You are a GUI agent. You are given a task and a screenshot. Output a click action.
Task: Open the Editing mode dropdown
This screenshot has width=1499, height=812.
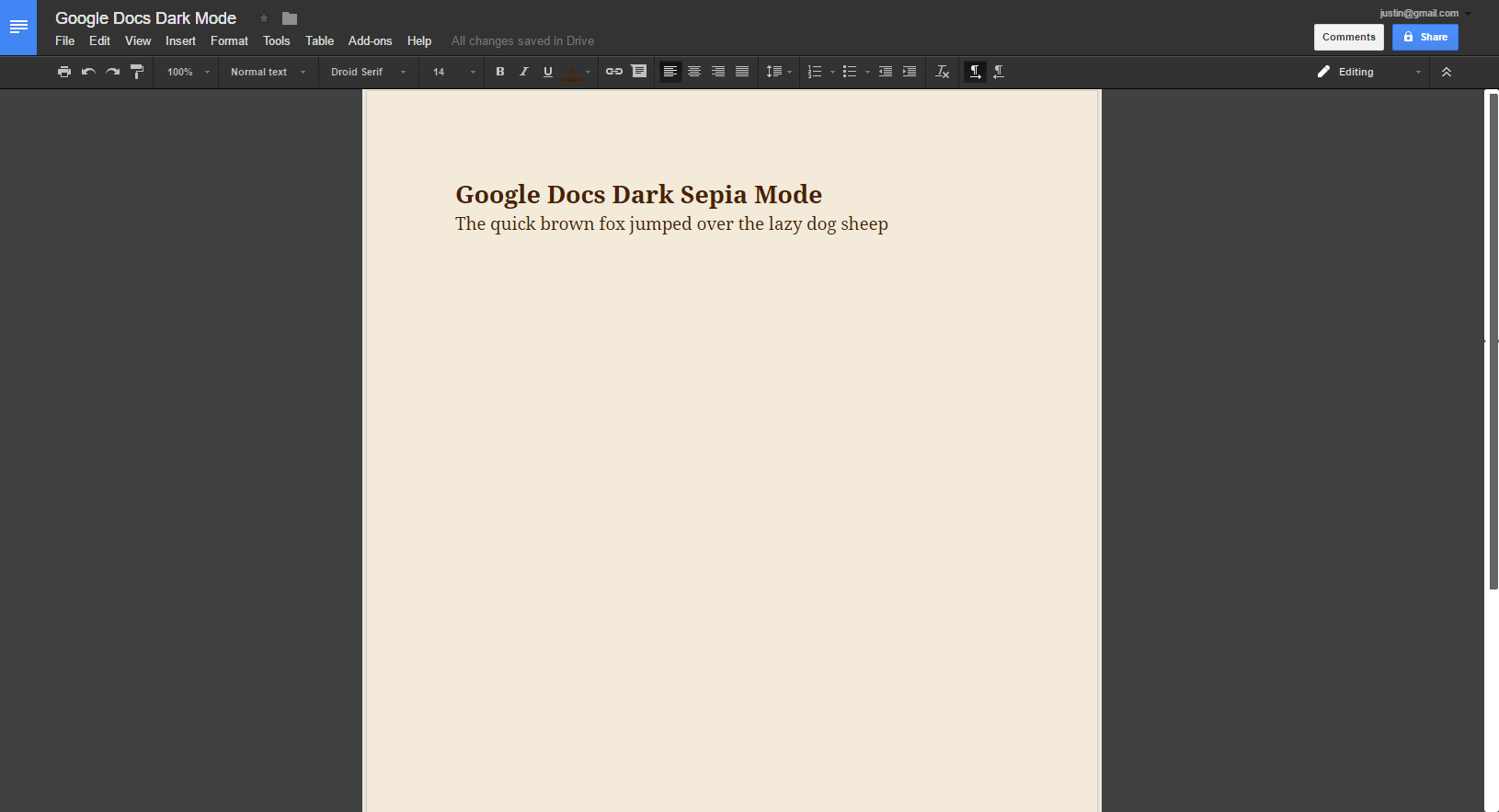(x=1369, y=72)
